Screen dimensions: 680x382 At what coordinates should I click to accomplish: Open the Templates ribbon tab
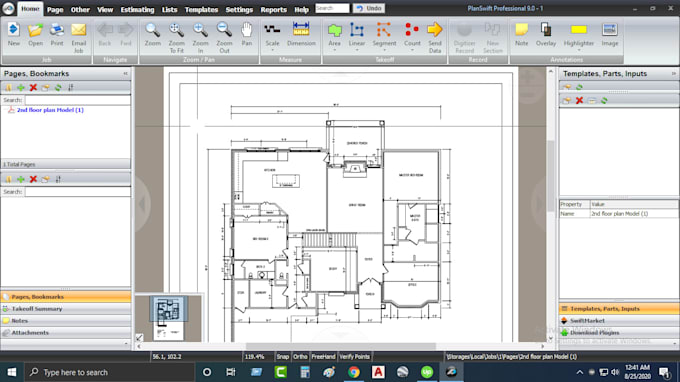tap(201, 9)
